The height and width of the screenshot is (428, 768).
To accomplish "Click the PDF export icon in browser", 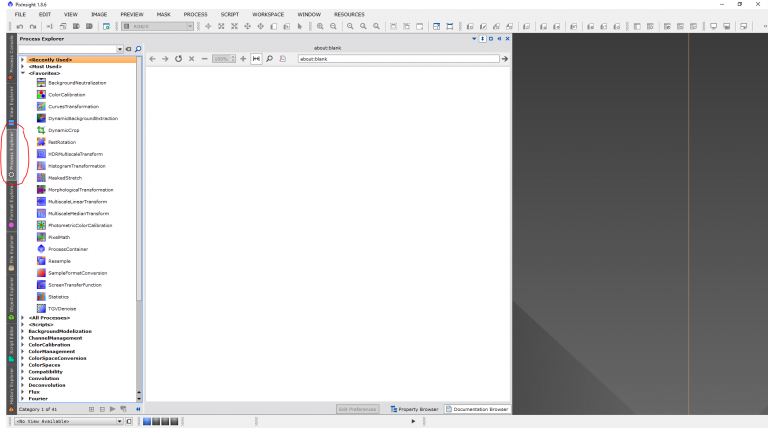I will tap(283, 59).
